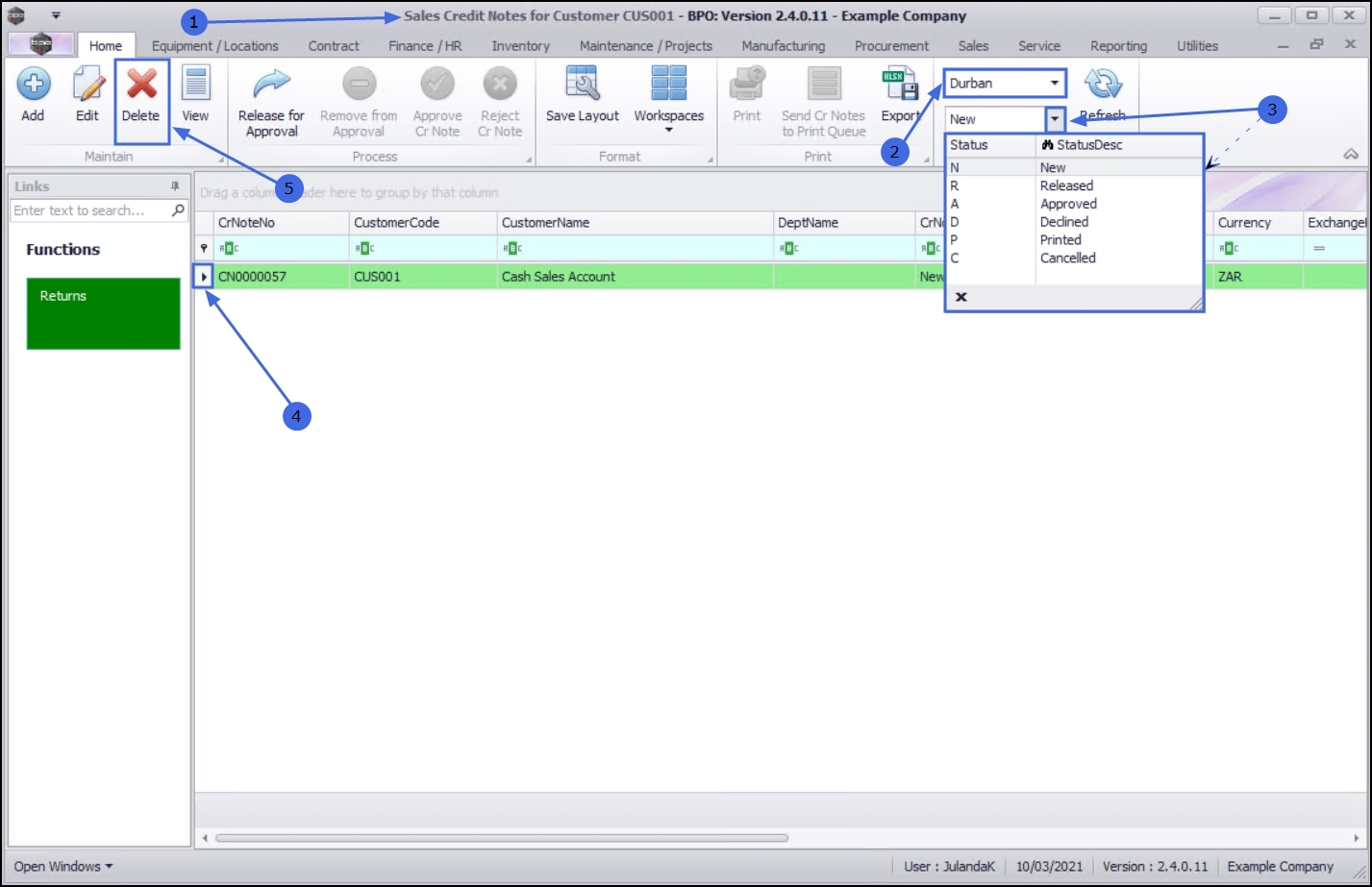Click the green Returns function tile
The image size is (1372, 887).
point(104,313)
